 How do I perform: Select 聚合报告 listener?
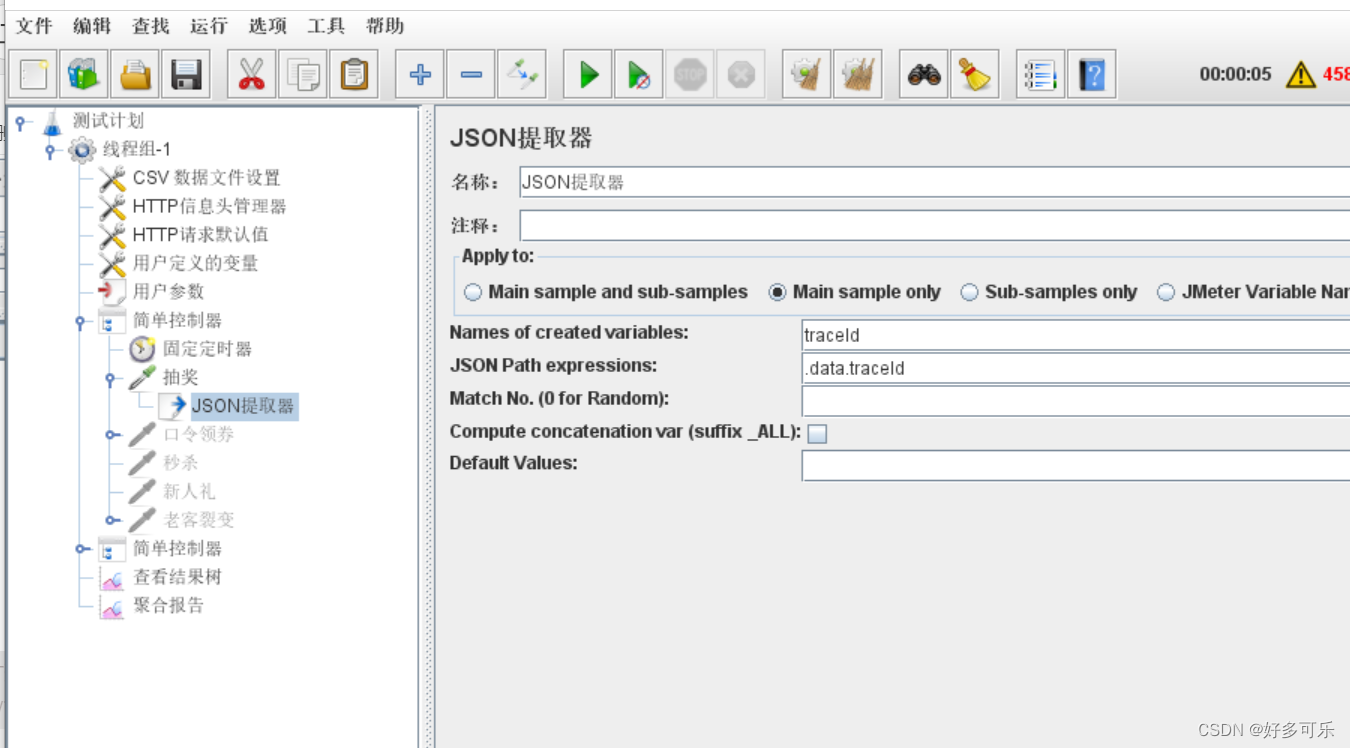coord(168,605)
